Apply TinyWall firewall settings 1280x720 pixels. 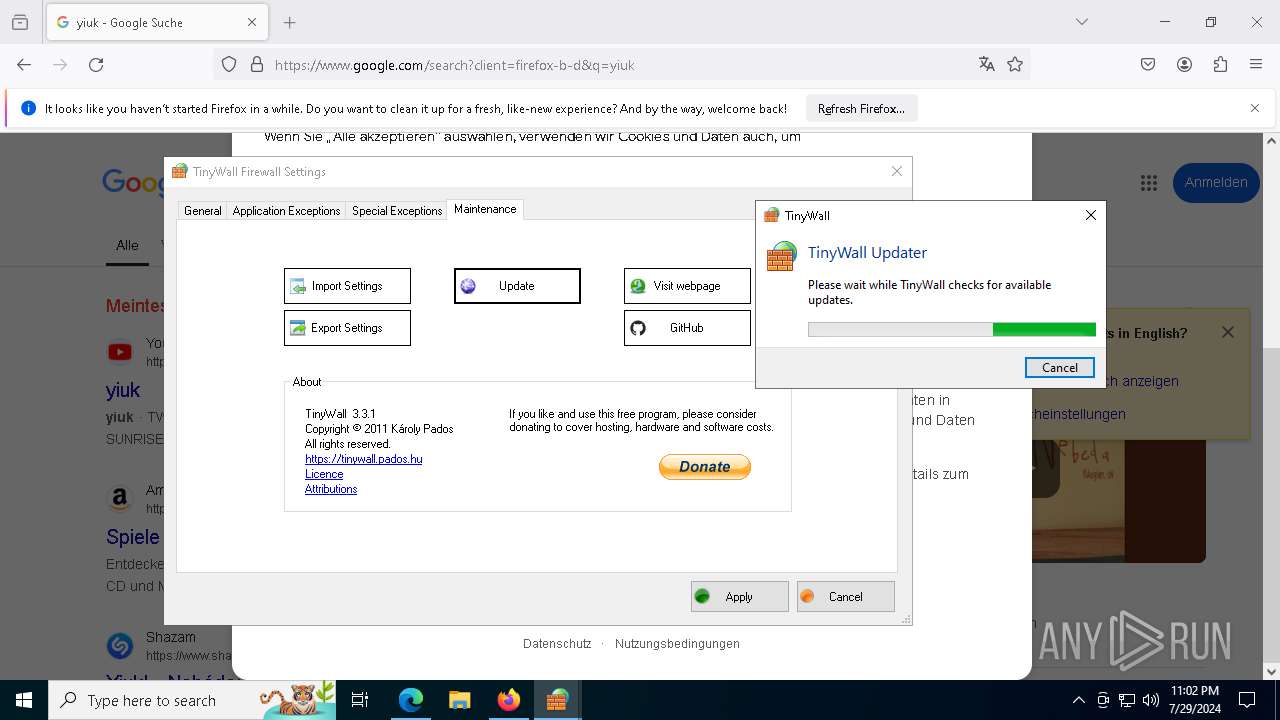tap(739, 597)
